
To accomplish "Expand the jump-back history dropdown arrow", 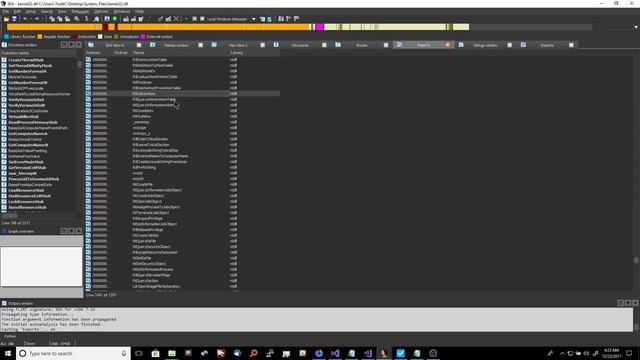I will point(31,19).
